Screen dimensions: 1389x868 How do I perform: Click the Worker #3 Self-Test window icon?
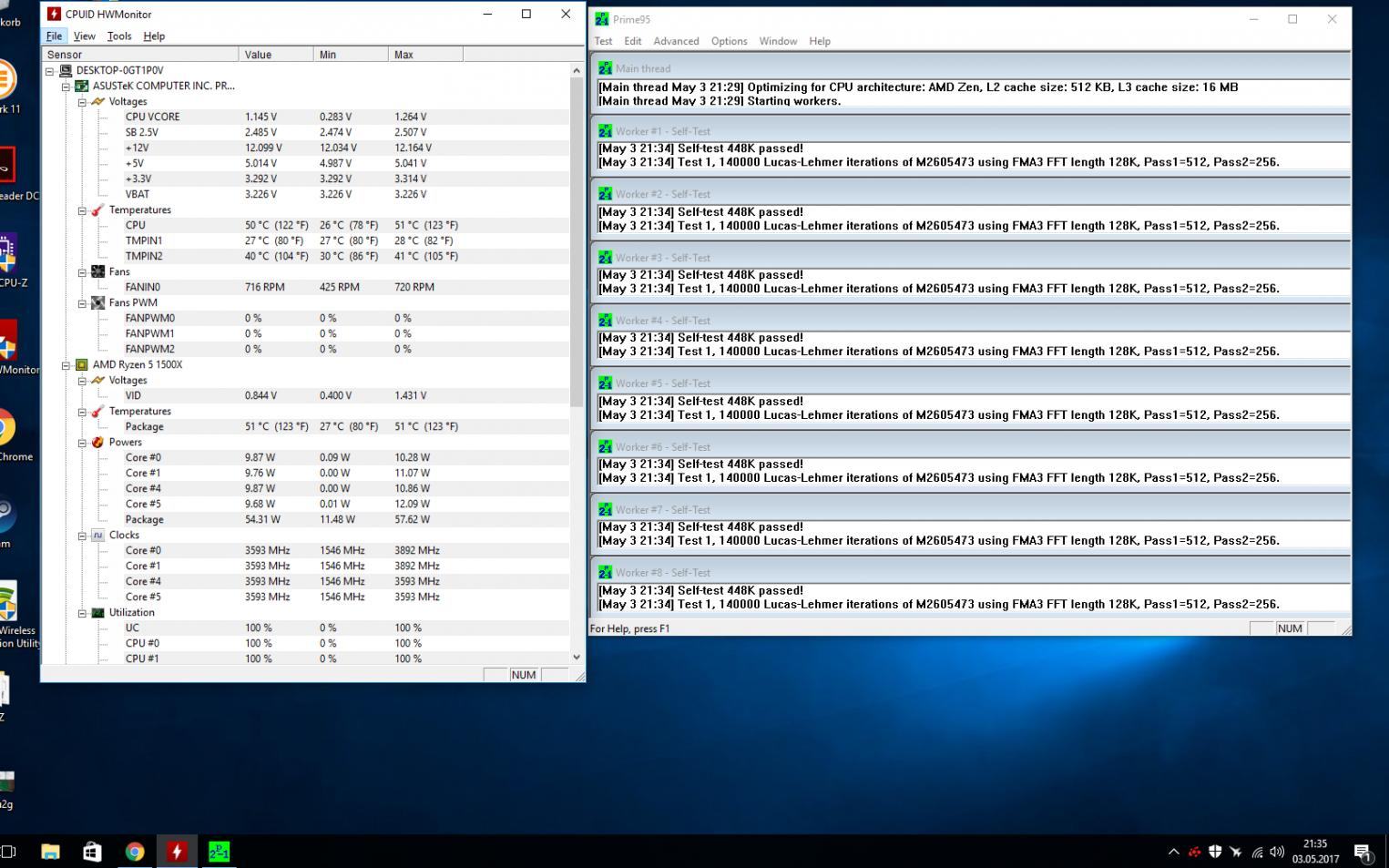click(x=605, y=258)
